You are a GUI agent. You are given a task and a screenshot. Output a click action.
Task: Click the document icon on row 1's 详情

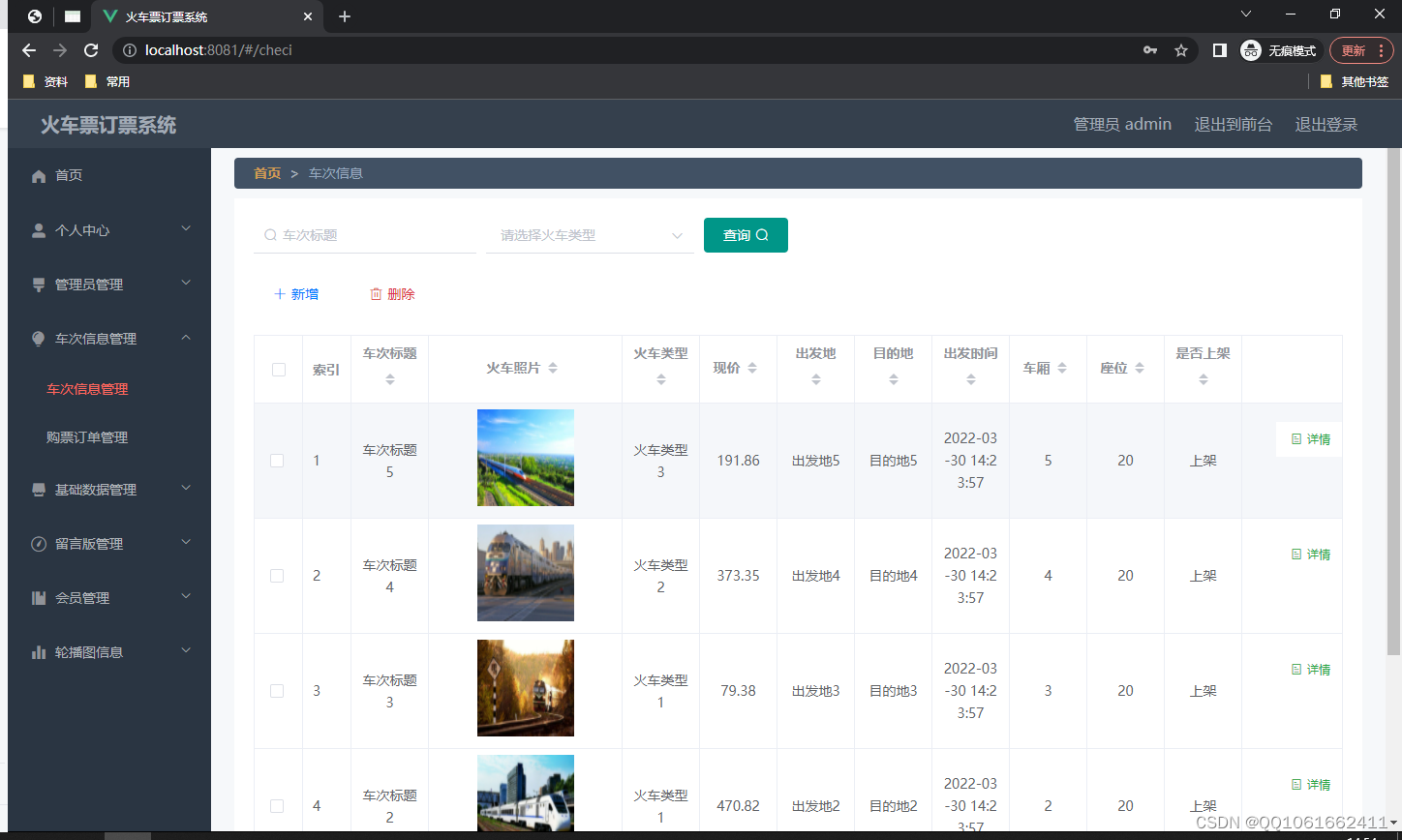click(x=1297, y=438)
